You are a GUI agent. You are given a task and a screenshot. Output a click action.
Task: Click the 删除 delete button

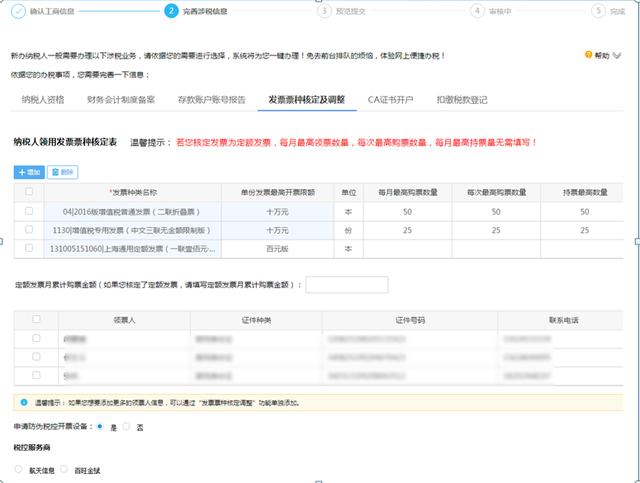[x=62, y=172]
